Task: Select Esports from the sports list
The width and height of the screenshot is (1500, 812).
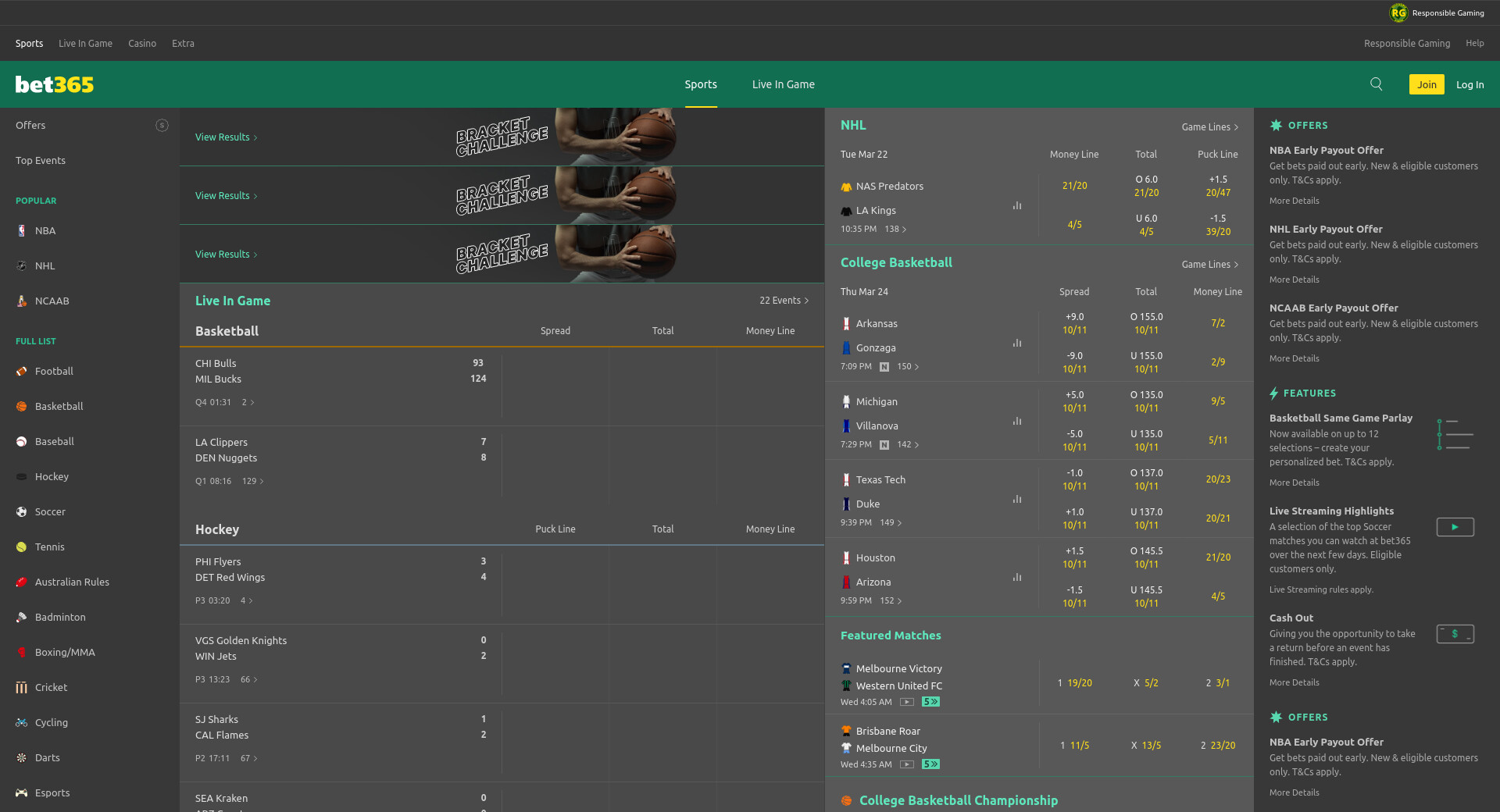Action: coord(52,792)
